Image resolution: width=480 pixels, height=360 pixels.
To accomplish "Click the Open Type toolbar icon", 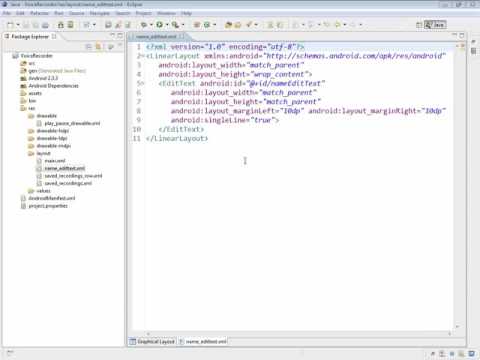I will coord(229,25).
